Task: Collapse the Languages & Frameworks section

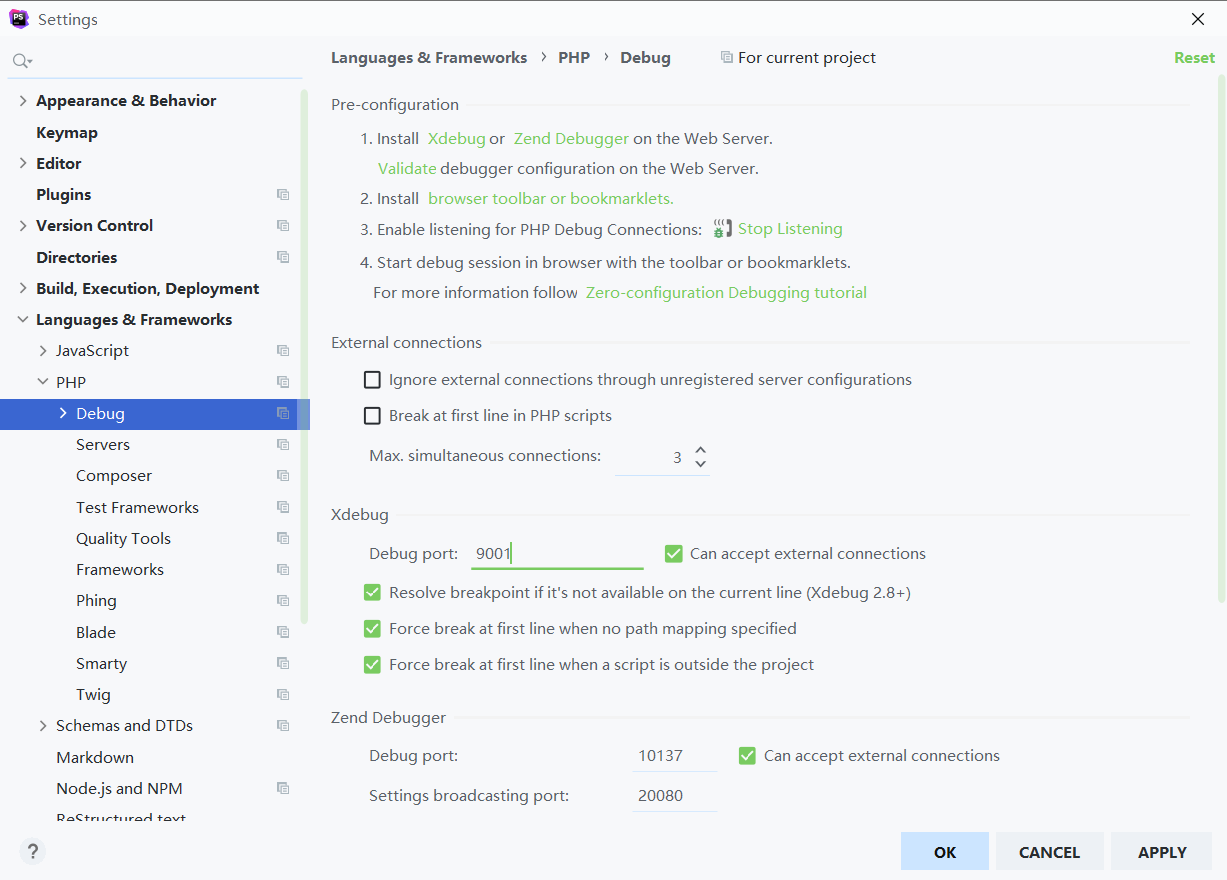Action: click(23, 320)
